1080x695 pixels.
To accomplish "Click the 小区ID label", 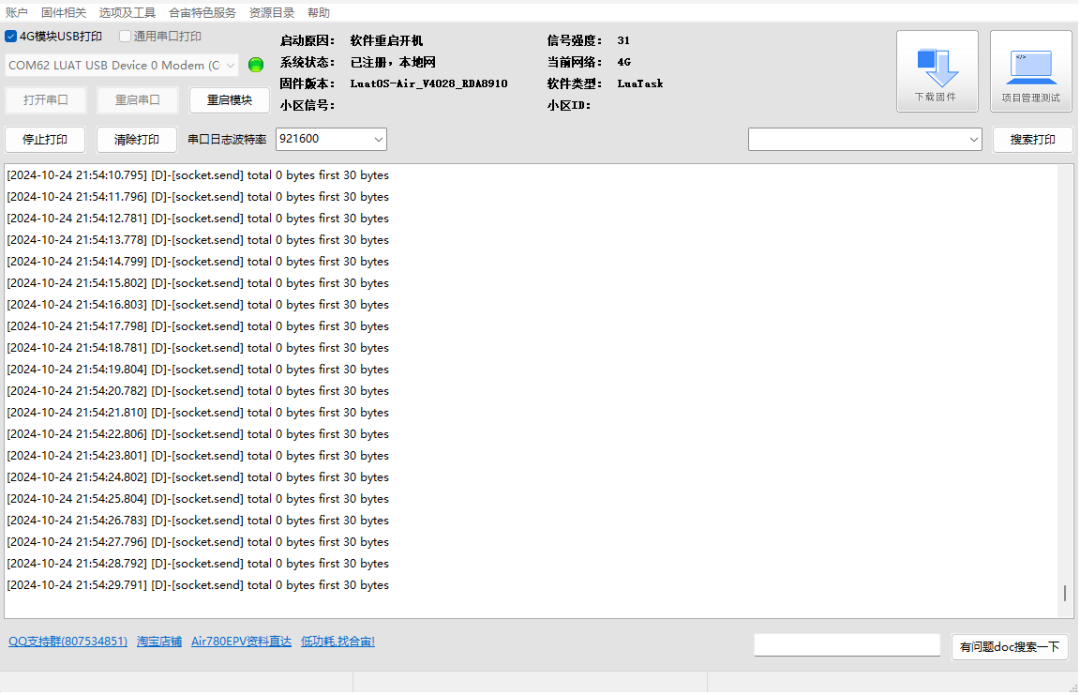I will coord(569,105).
